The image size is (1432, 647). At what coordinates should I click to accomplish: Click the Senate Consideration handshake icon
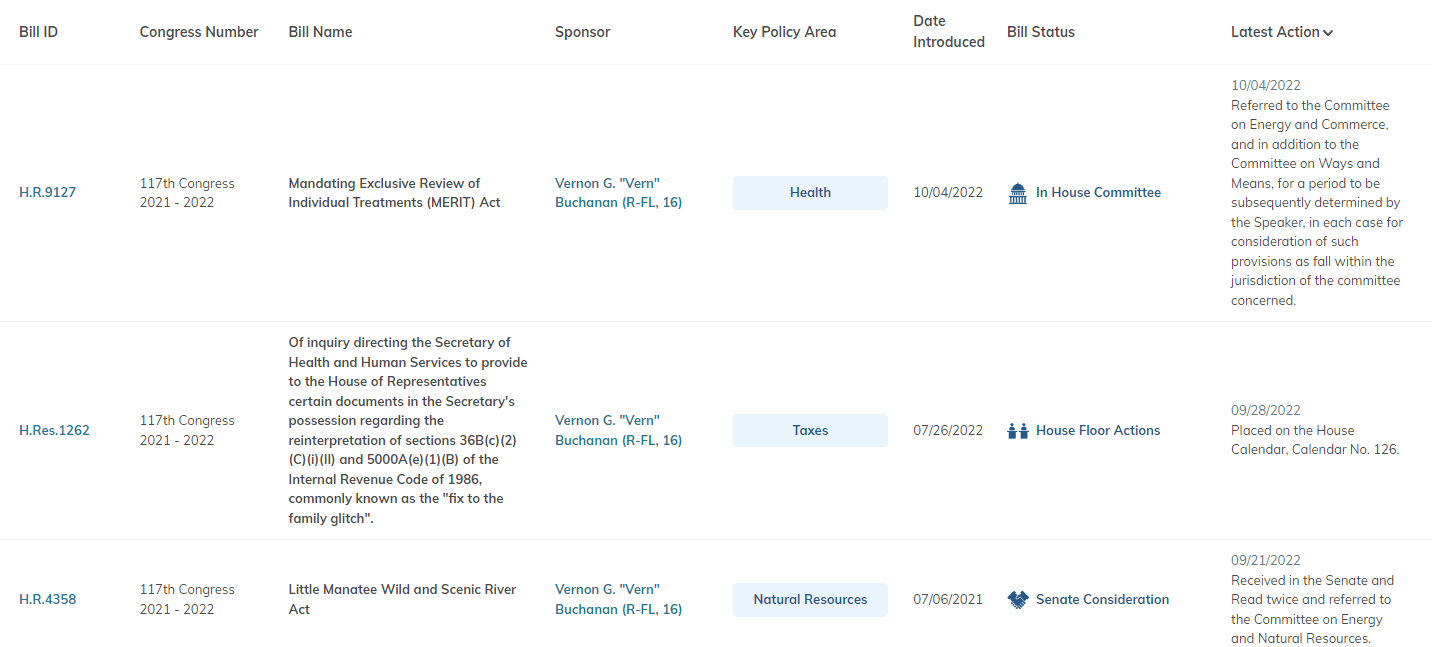coord(1018,600)
